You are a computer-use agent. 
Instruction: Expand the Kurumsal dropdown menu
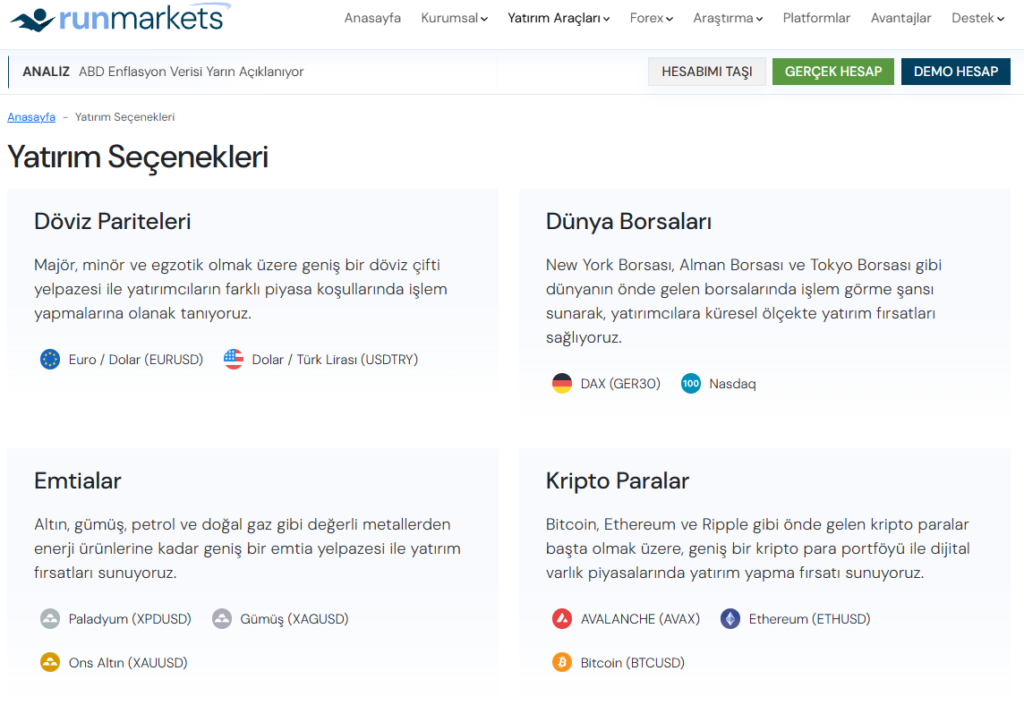454,18
